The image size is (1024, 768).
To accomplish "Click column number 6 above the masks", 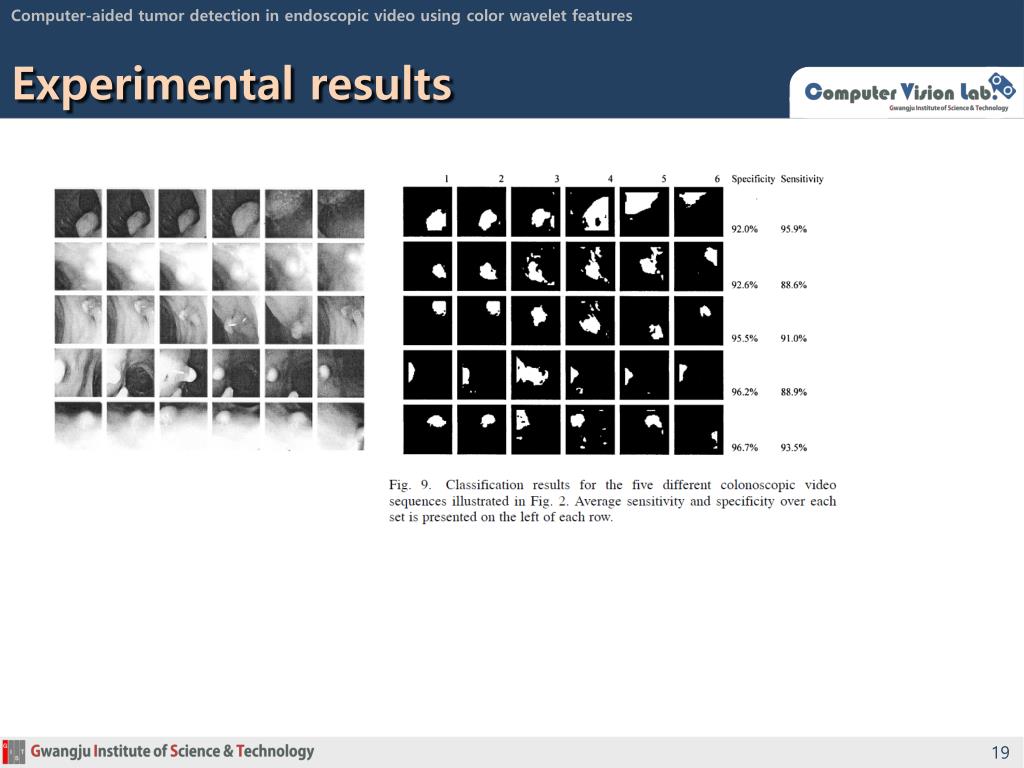I will 717,178.
